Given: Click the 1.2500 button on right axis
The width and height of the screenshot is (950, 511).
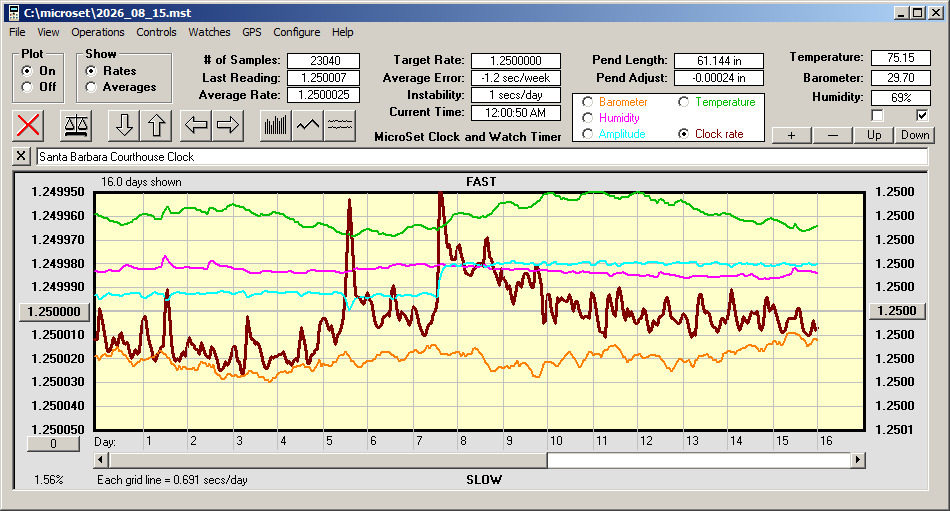Looking at the screenshot, I should pyautogui.click(x=897, y=311).
